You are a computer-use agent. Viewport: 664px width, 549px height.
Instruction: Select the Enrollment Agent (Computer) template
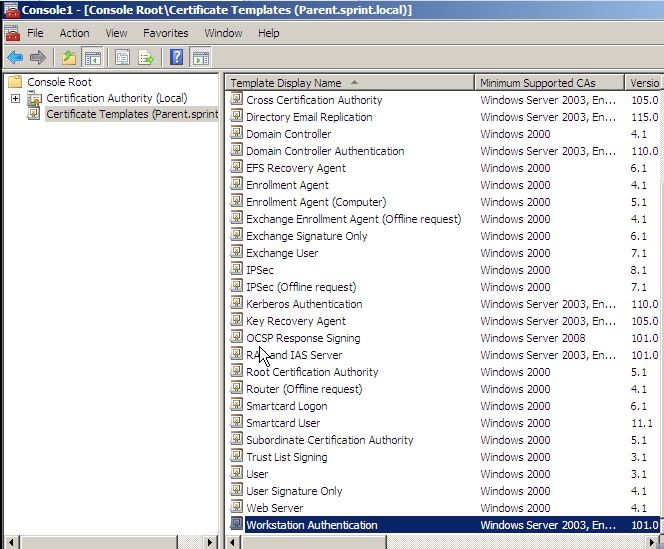click(316, 202)
